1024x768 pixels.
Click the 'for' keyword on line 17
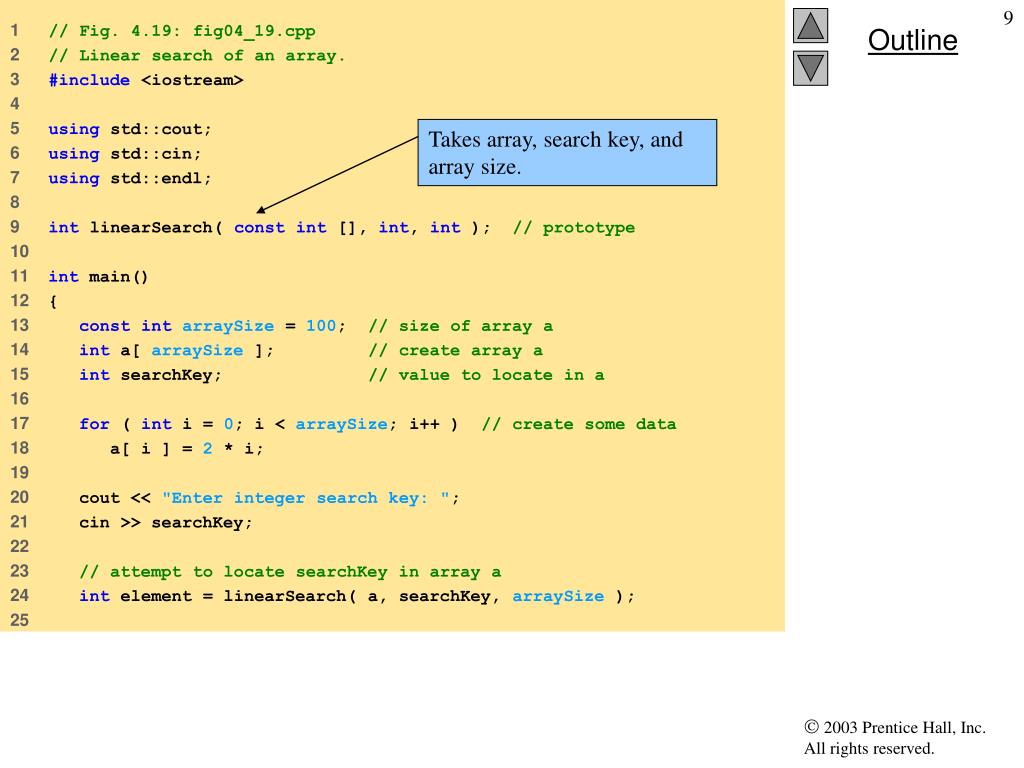[x=94, y=424]
